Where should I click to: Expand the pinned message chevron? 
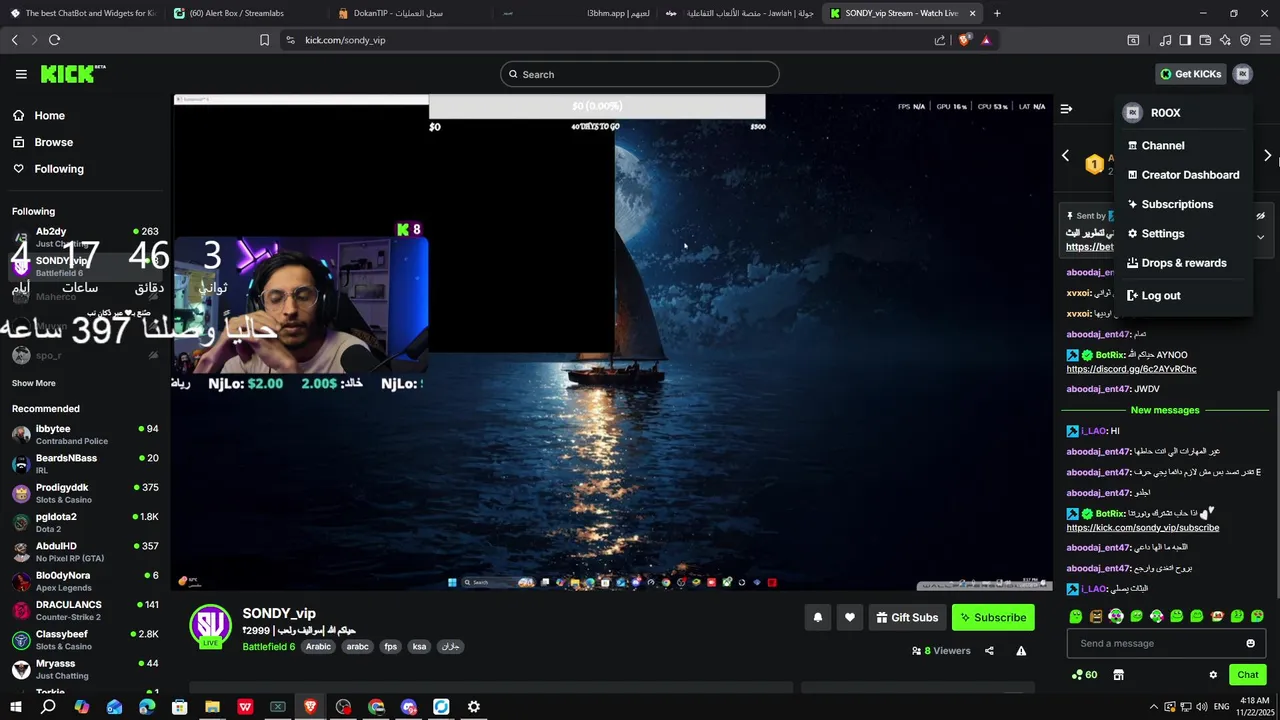(x=1260, y=238)
